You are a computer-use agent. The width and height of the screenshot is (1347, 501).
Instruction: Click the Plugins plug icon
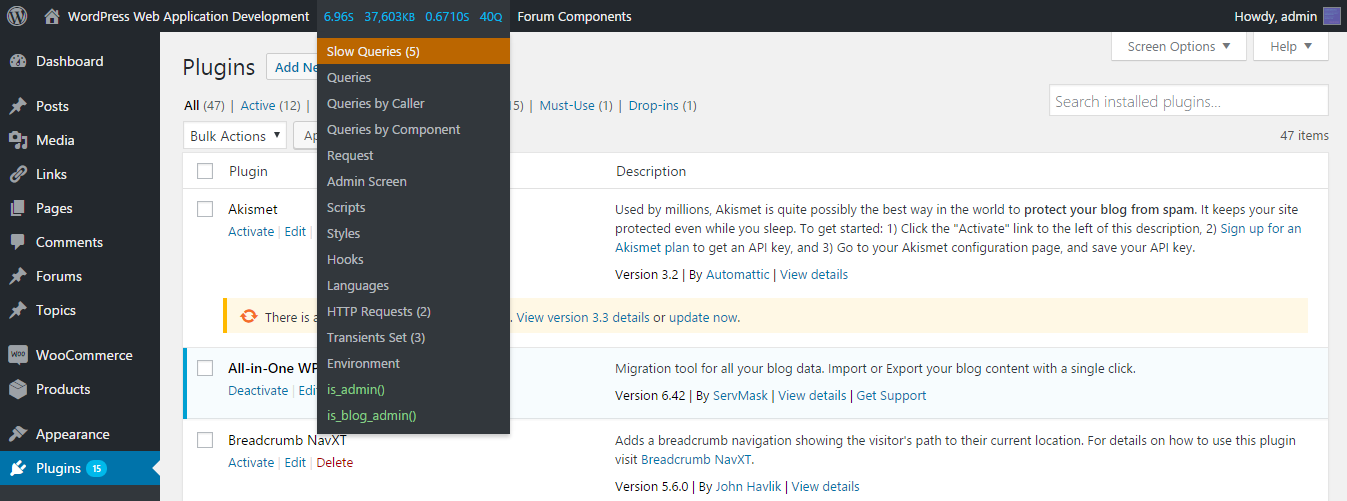coord(18,468)
